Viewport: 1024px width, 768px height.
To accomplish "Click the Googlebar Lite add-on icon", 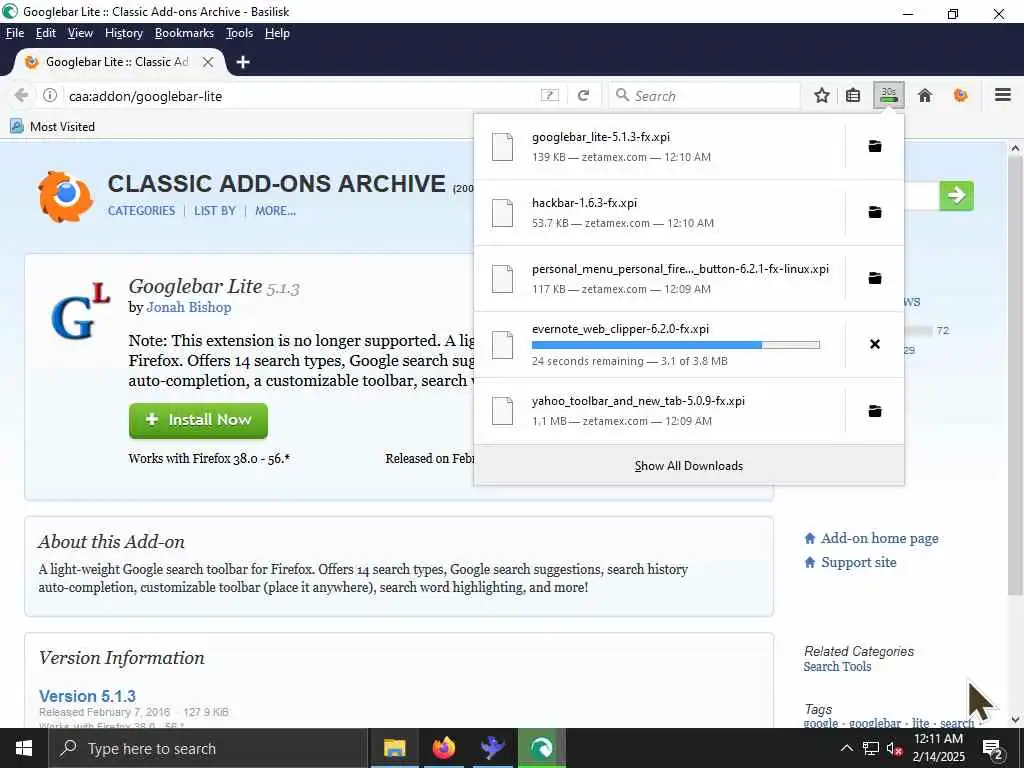I will click(x=80, y=312).
